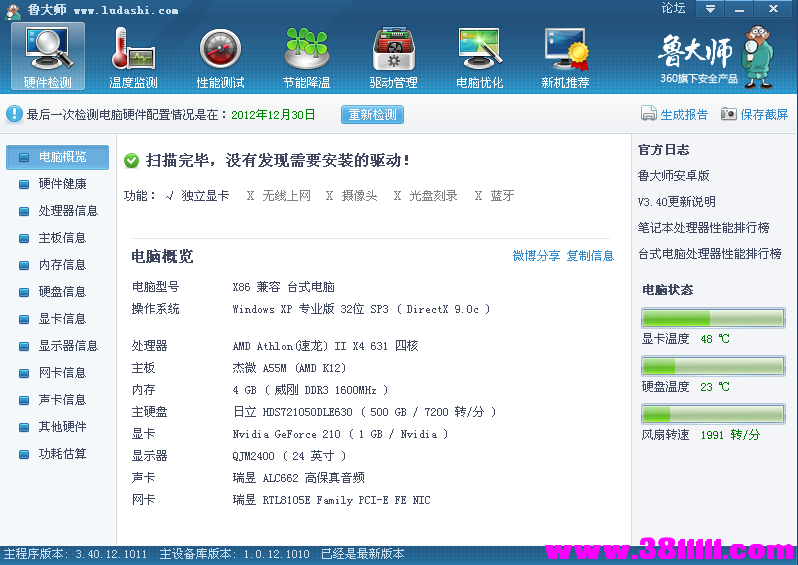The height and width of the screenshot is (565, 798).
Task: Click 主程序版本 3.40.12.1011 in status bar
Action: pos(75,554)
